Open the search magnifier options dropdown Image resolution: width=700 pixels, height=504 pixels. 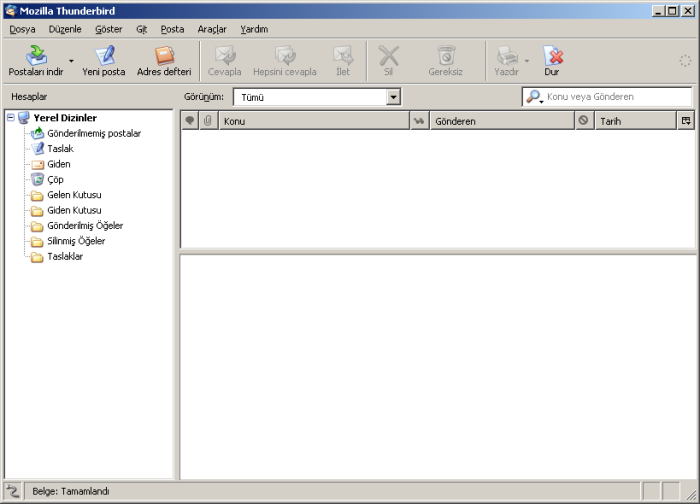[534, 97]
